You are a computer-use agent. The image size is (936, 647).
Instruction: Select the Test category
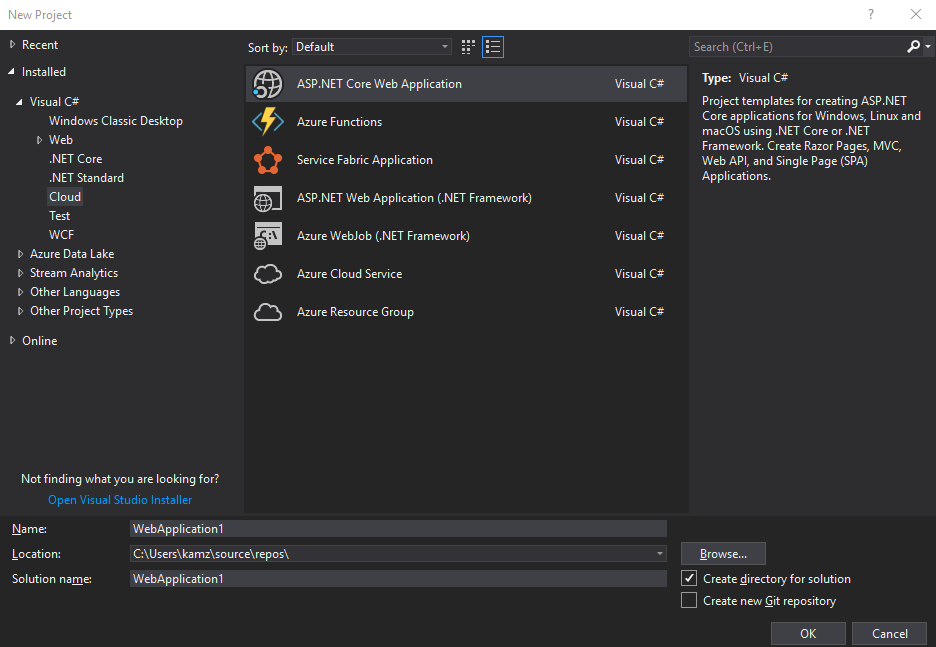59,216
